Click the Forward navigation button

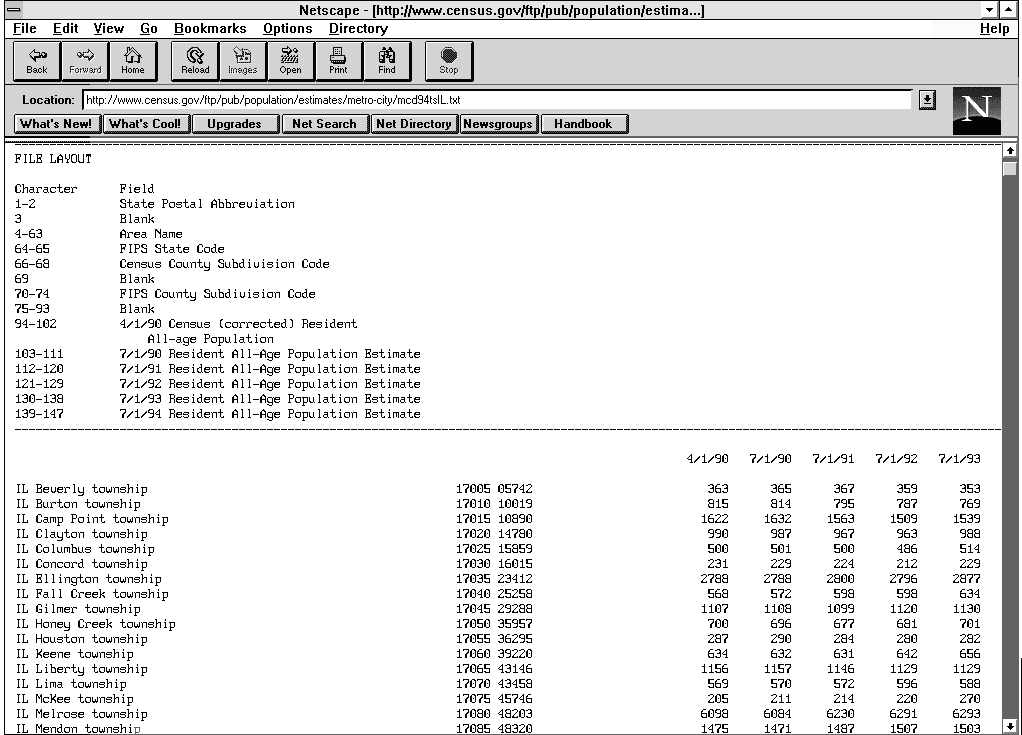pos(85,61)
